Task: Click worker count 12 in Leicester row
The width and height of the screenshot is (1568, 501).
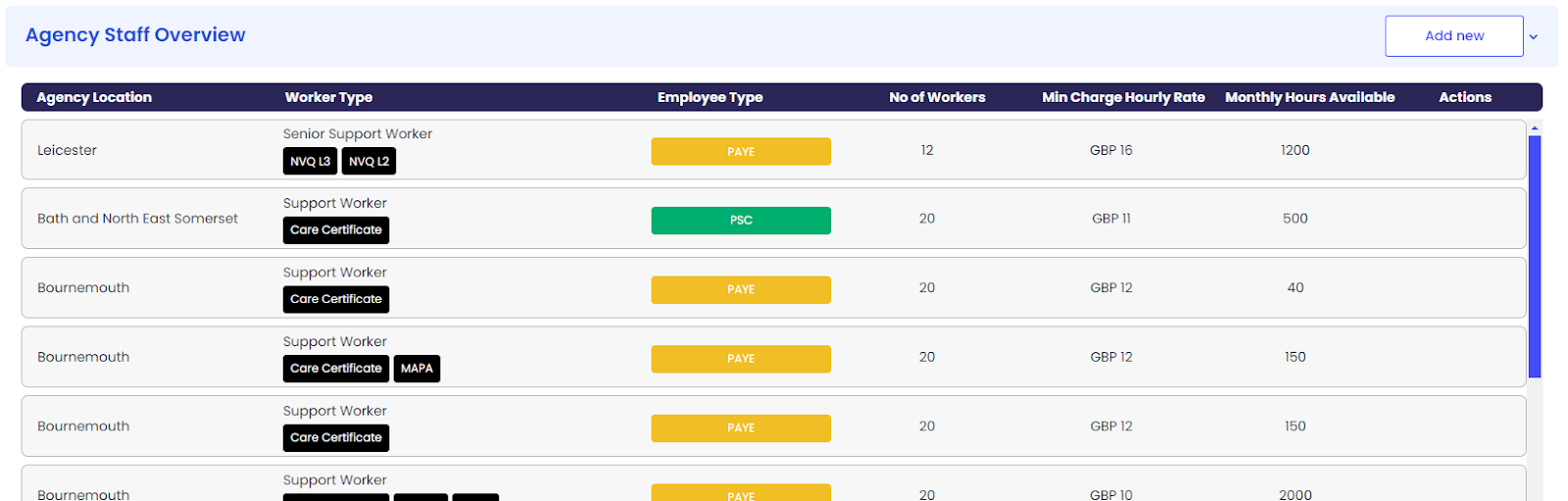Action: point(927,150)
